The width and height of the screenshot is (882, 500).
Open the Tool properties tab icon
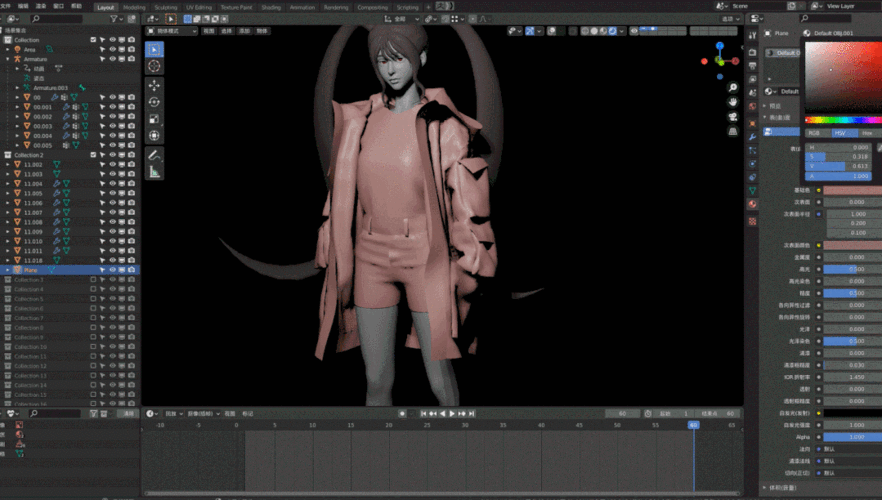tap(753, 35)
